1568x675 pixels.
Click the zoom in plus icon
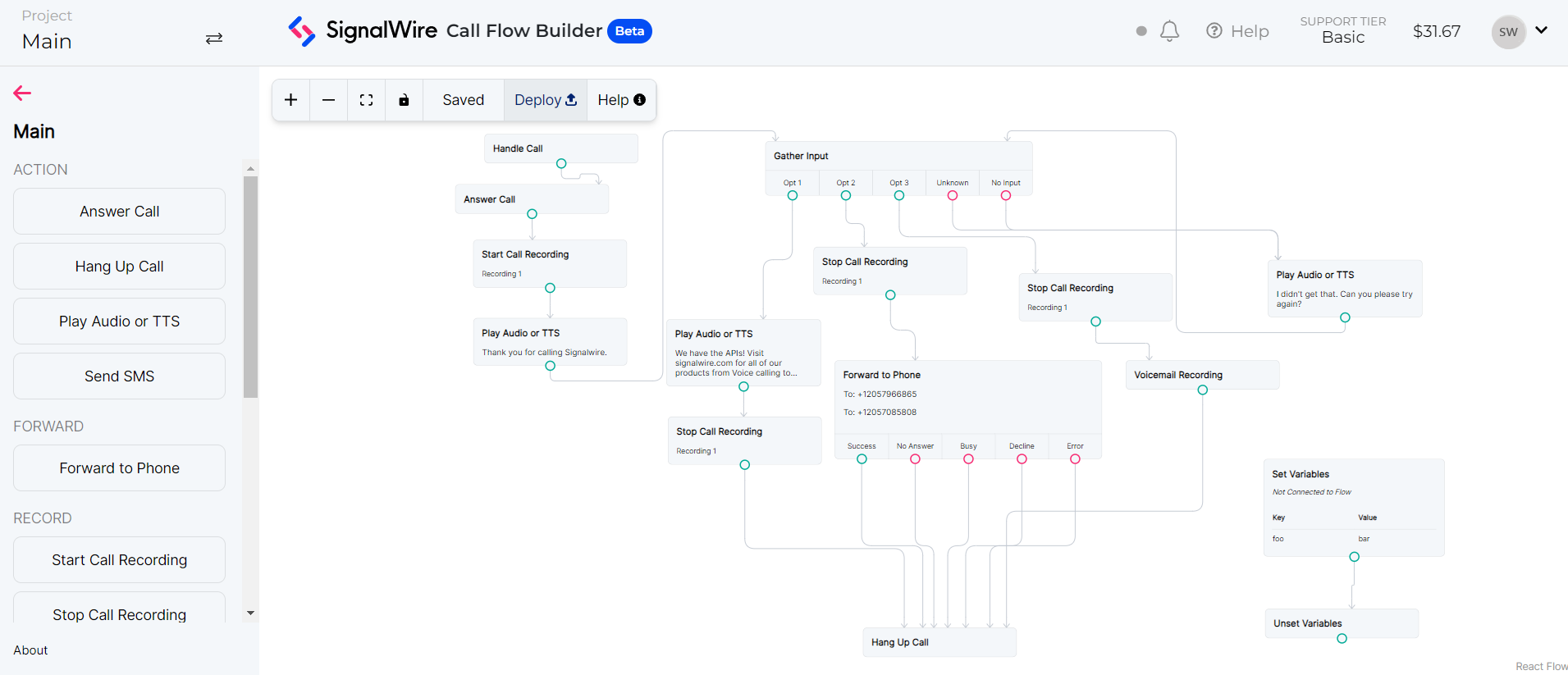point(290,100)
